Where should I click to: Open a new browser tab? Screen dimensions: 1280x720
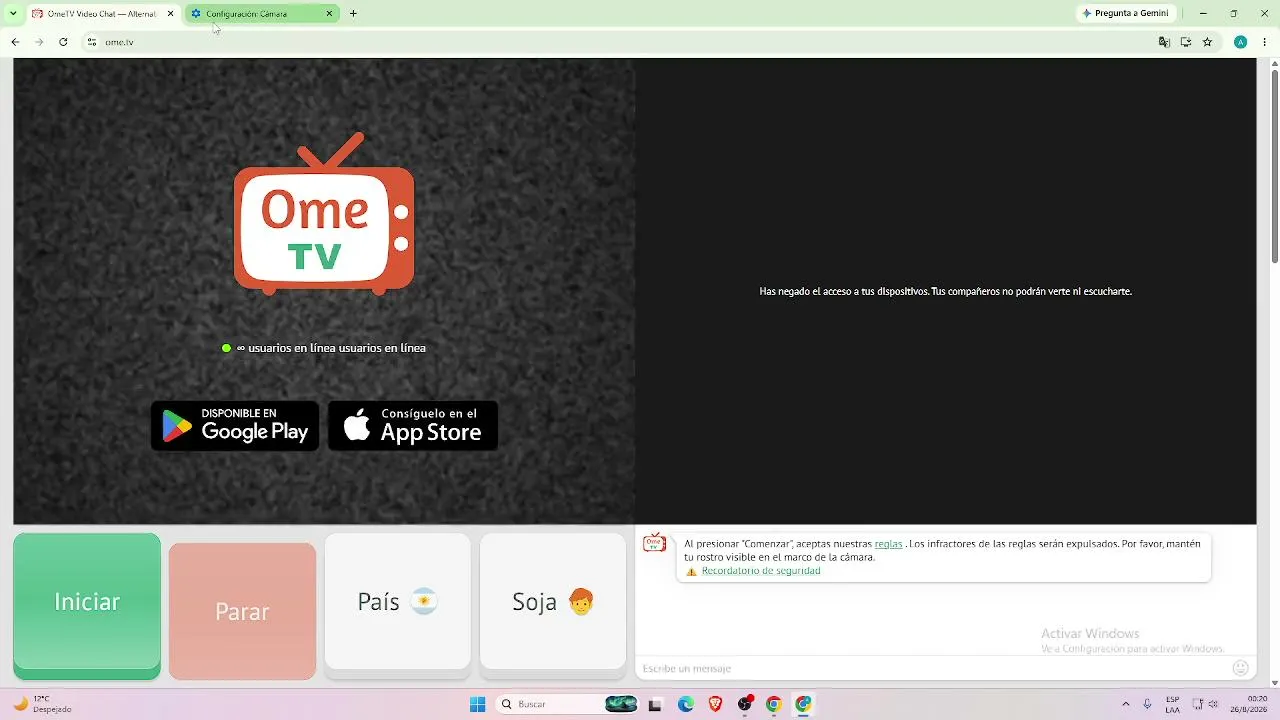coord(353,13)
